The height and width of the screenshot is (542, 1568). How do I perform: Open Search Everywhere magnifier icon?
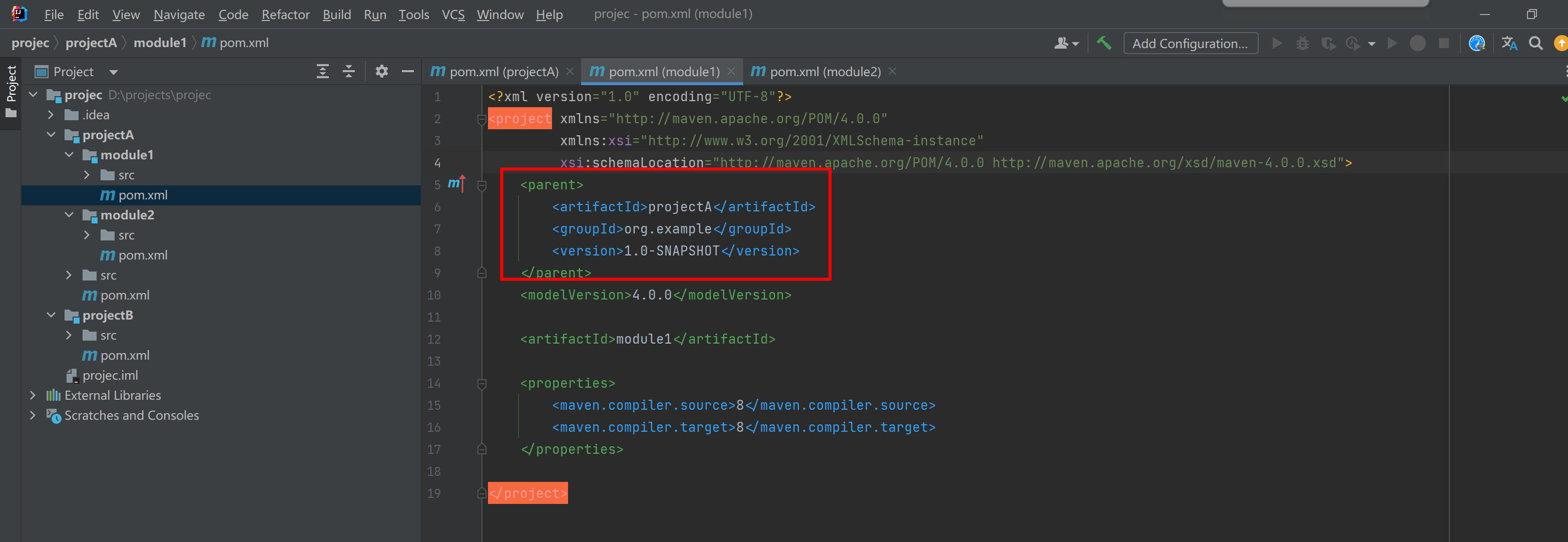[1536, 43]
